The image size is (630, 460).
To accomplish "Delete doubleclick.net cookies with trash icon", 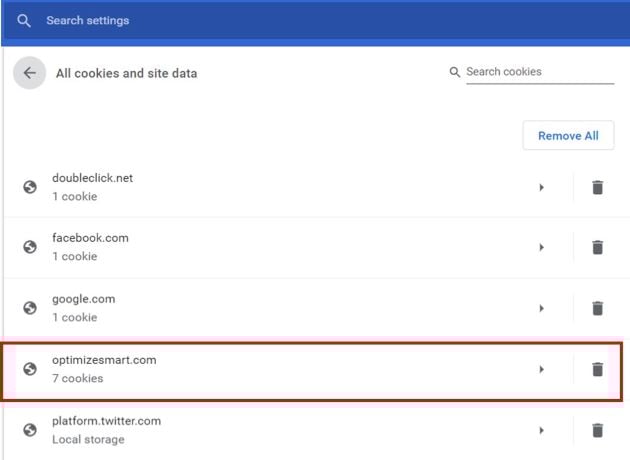I will [597, 188].
